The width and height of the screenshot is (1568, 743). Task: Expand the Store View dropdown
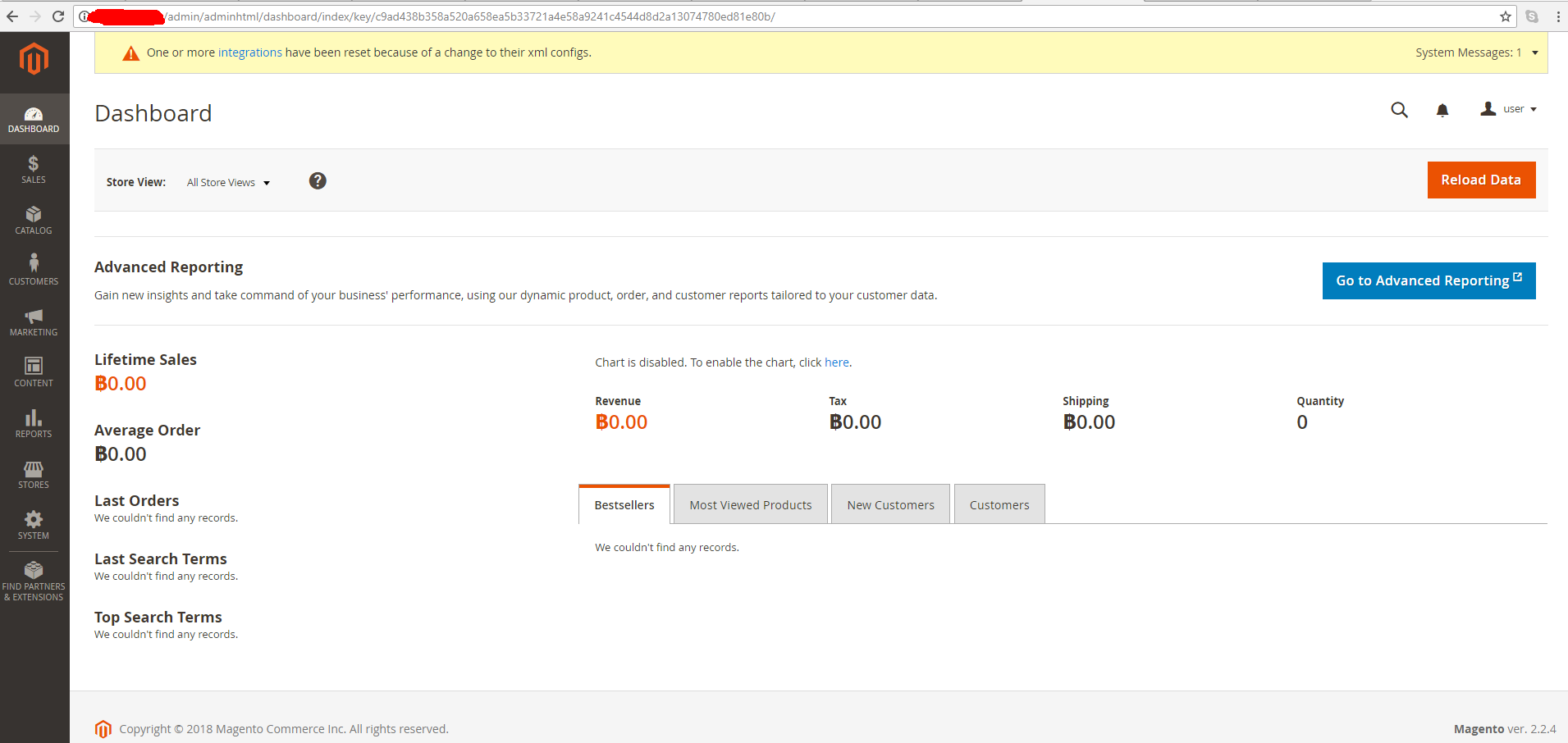point(228,182)
